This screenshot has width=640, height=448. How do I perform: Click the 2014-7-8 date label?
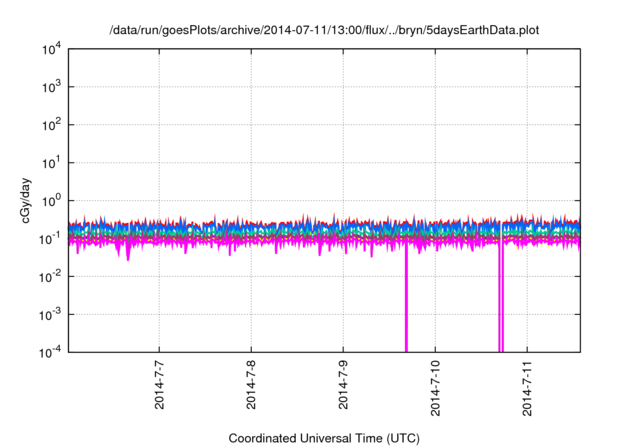(251, 385)
